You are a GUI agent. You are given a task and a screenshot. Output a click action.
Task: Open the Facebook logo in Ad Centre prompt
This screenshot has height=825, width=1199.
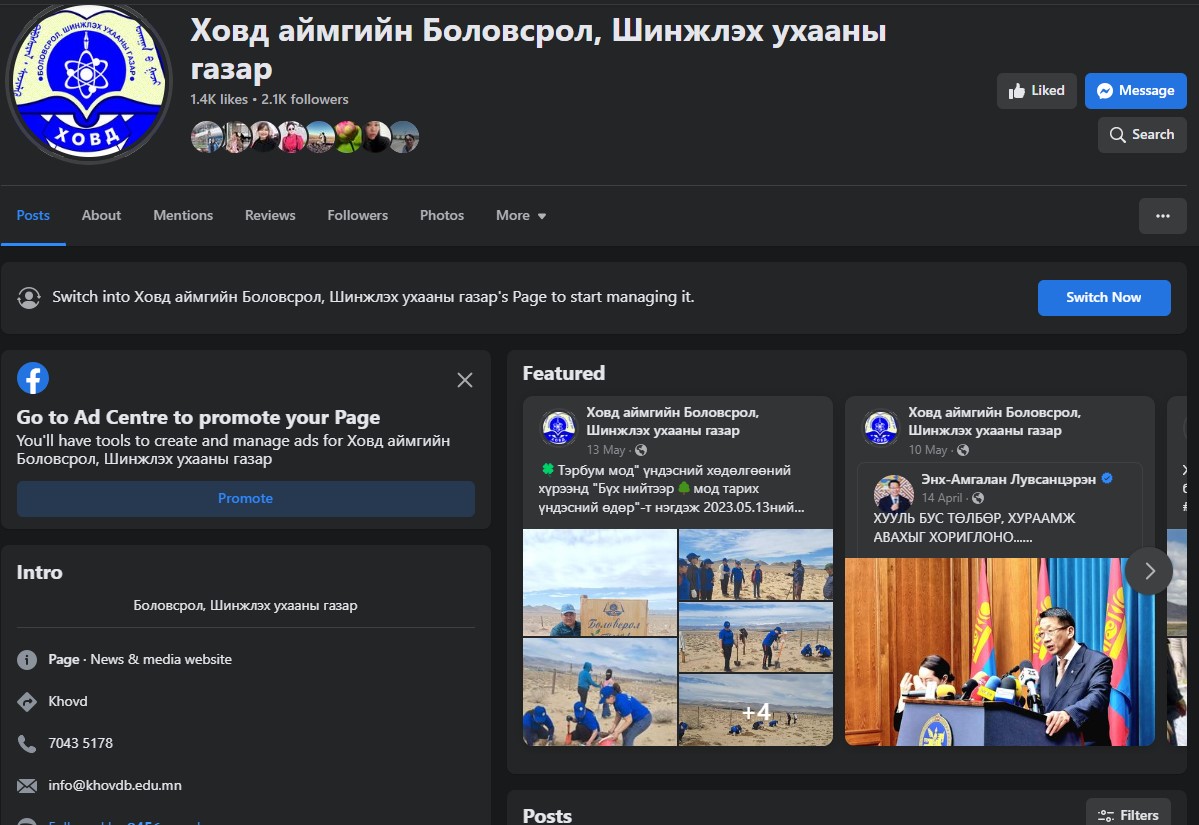tap(33, 378)
